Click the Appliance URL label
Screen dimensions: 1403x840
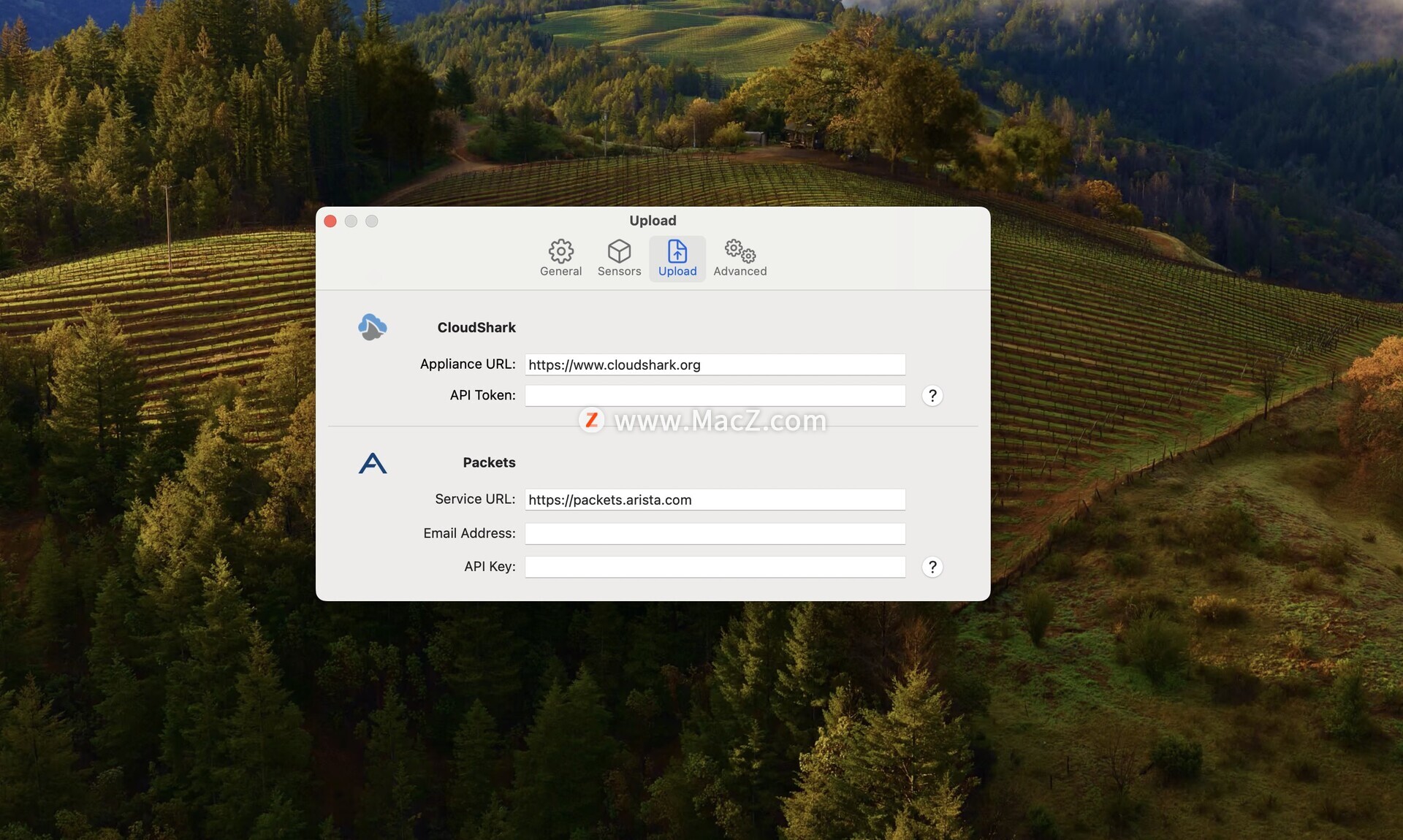click(468, 364)
